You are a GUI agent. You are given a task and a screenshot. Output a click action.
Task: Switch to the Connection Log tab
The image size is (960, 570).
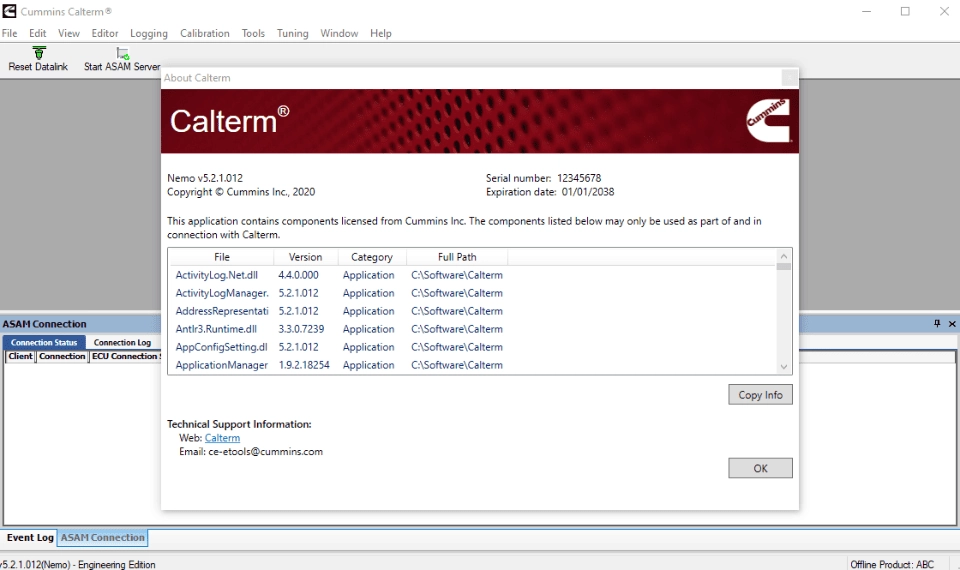click(x=122, y=342)
